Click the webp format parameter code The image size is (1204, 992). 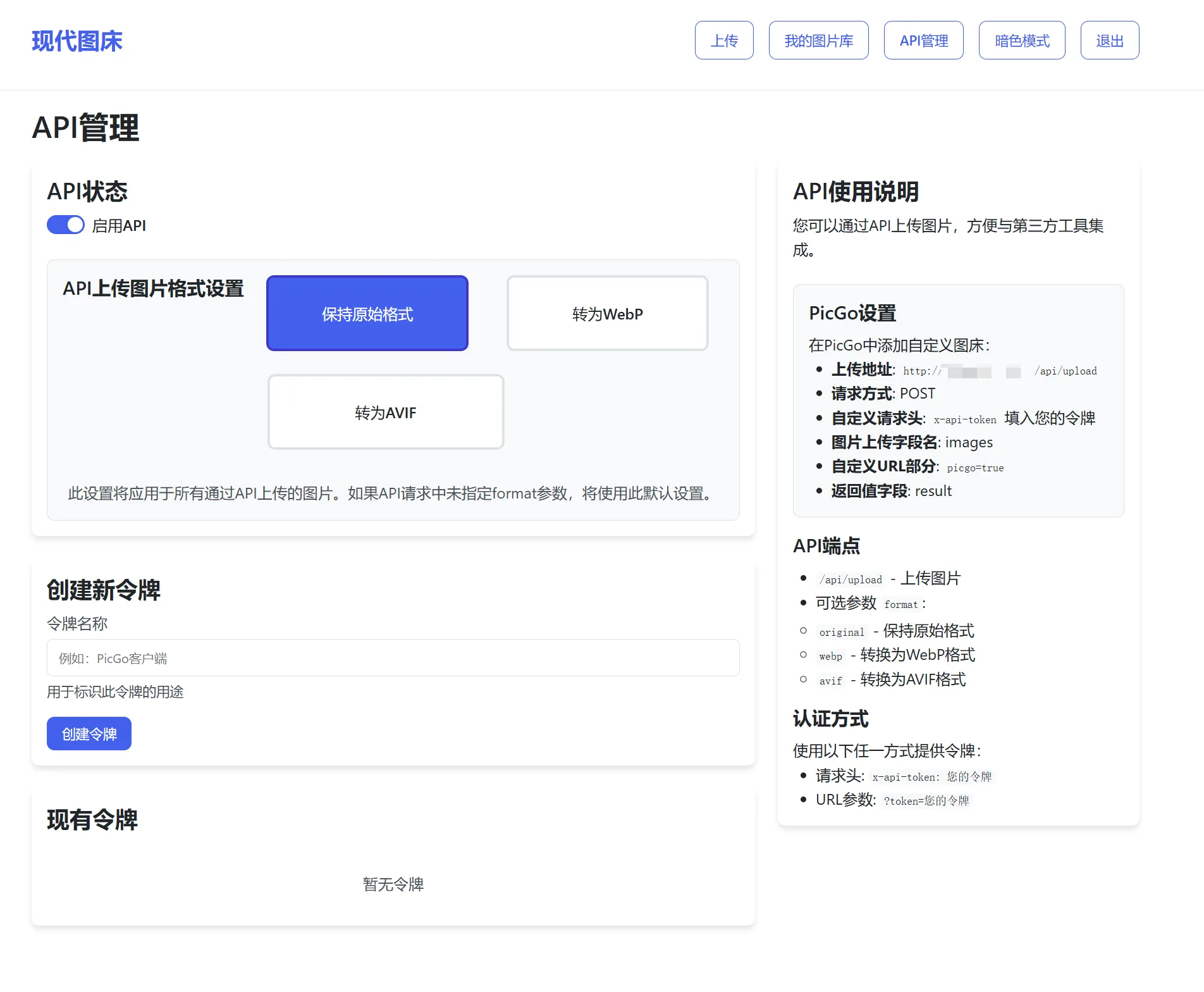click(830, 656)
